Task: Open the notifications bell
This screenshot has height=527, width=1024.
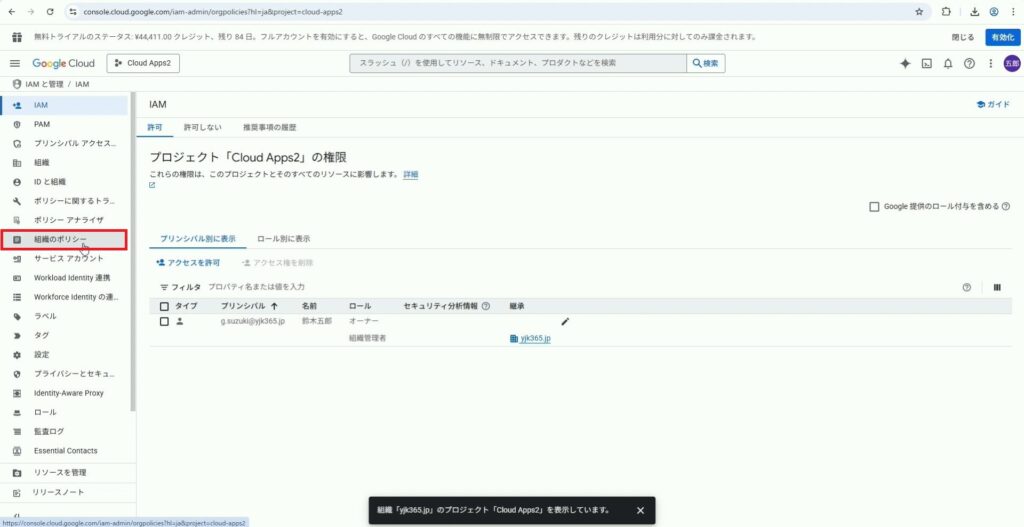Action: pos(948,63)
